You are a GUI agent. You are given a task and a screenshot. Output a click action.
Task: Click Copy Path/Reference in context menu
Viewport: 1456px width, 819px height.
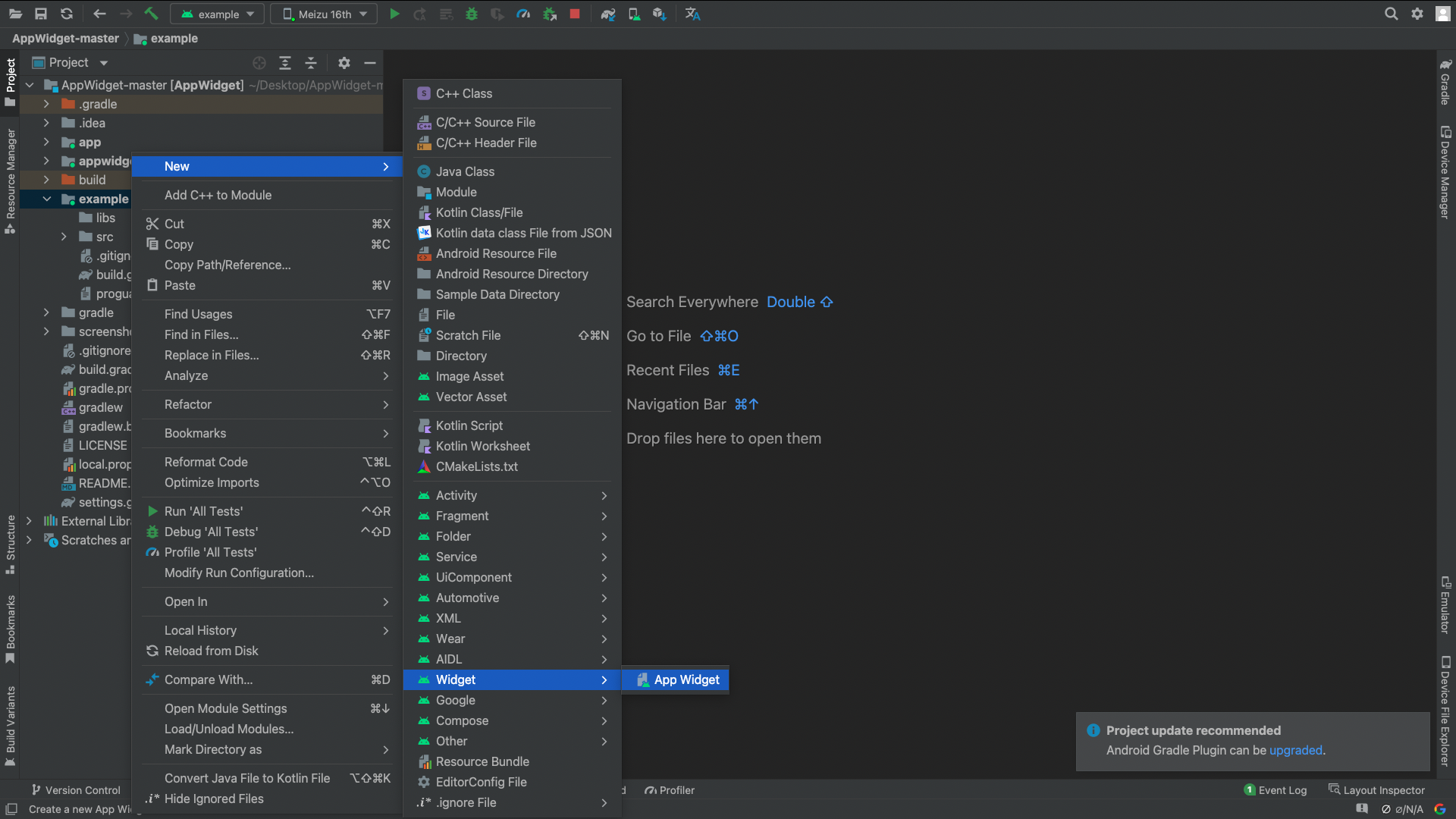coord(268,265)
